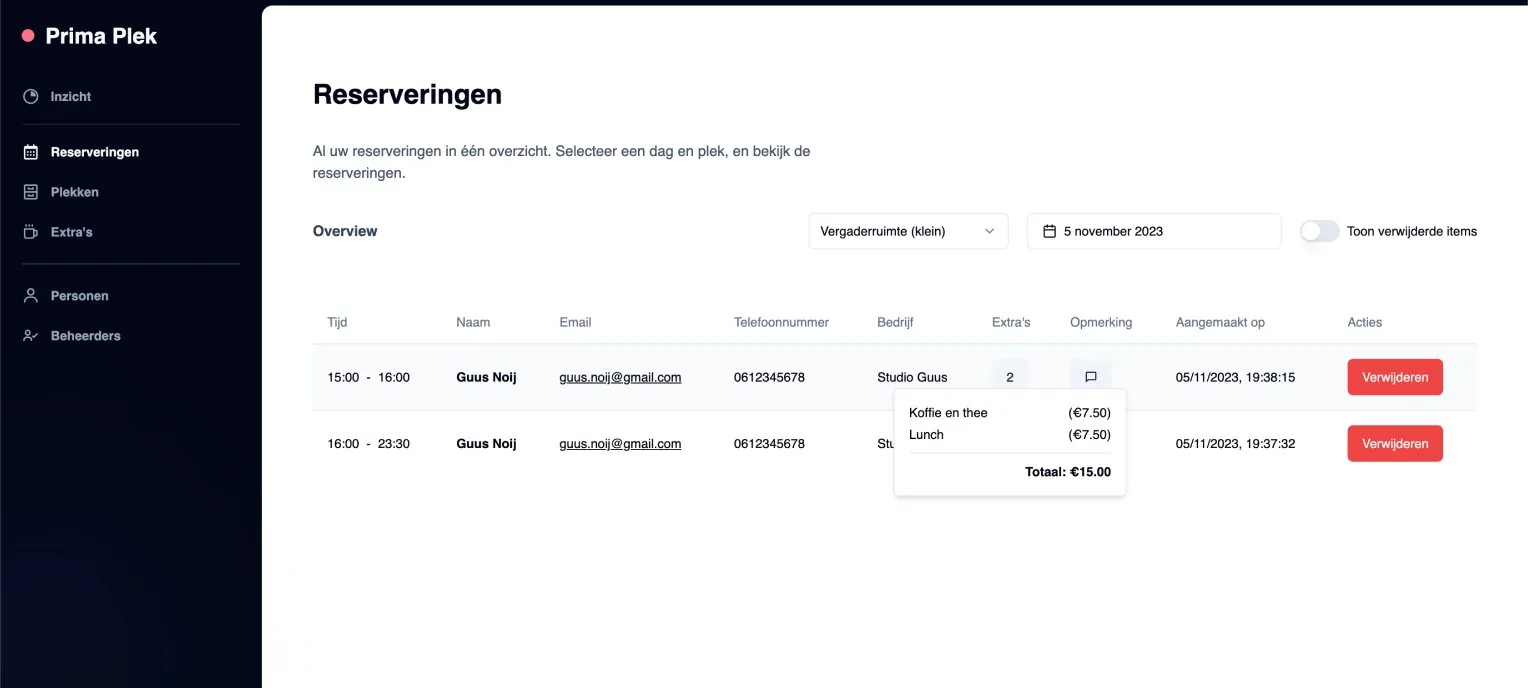Image resolution: width=1528 pixels, height=688 pixels.
Task: Click Totaal: €15.00 in popup
Action: coord(1068,472)
